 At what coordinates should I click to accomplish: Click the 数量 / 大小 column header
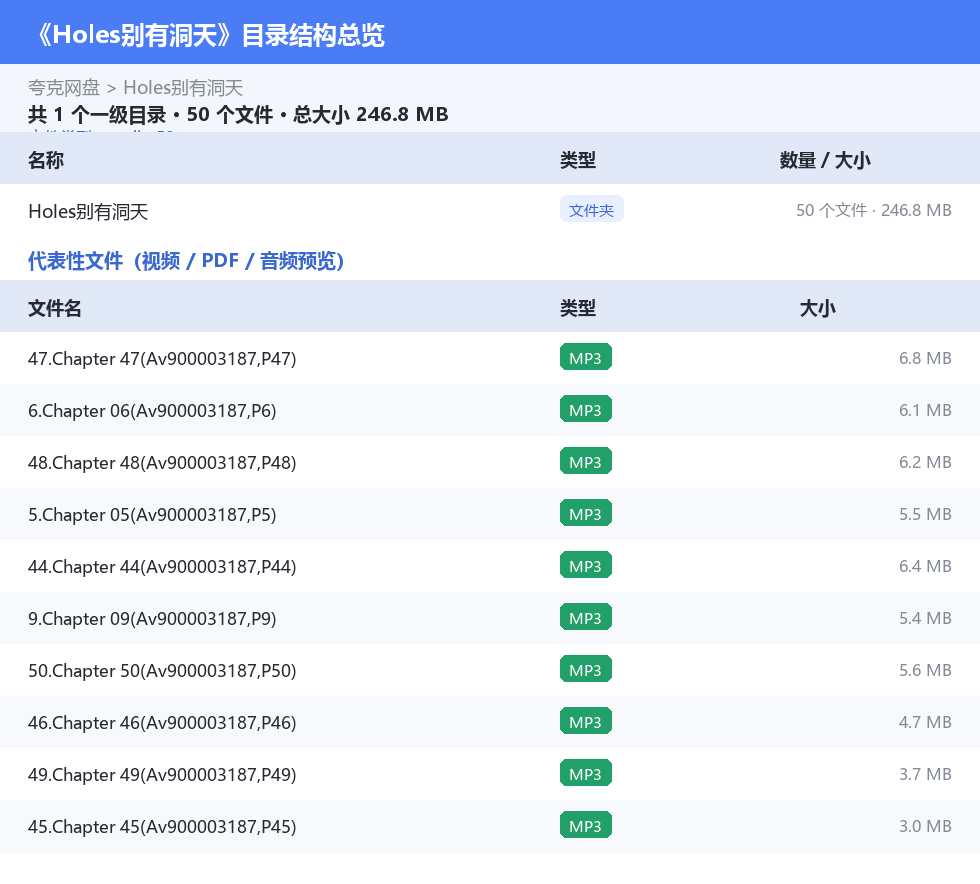point(824,160)
